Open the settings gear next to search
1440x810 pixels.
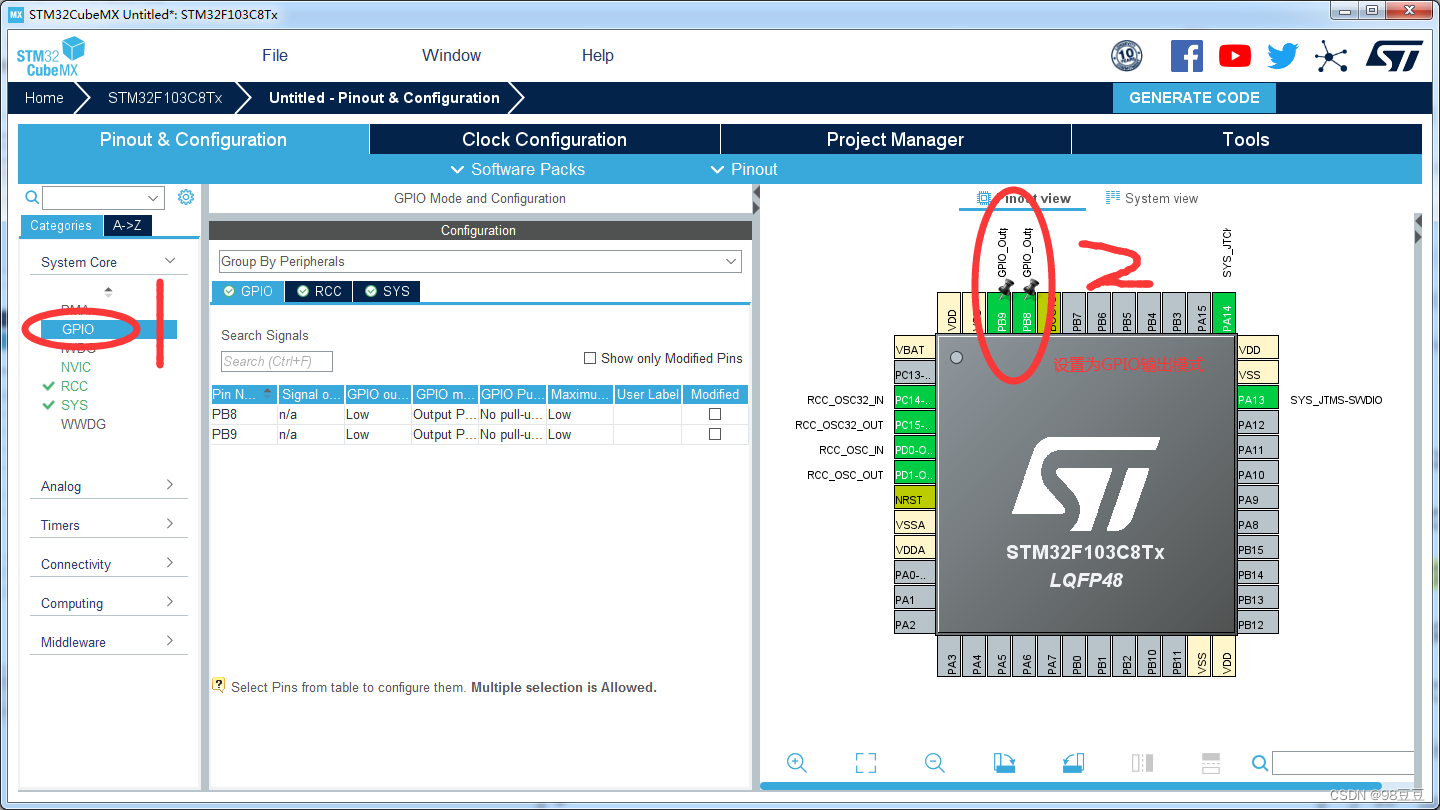[185, 197]
